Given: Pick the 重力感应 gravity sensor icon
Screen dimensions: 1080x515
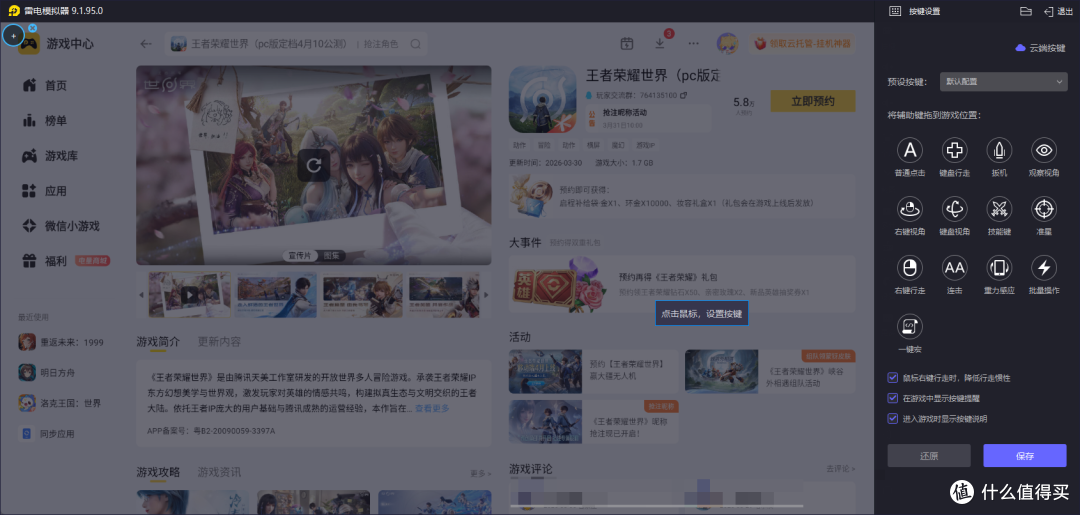Looking at the screenshot, I should (x=999, y=267).
